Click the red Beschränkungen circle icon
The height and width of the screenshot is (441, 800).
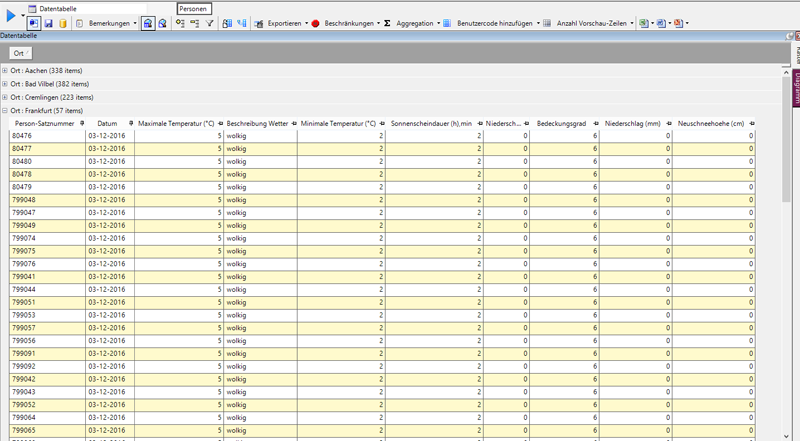(x=316, y=22)
